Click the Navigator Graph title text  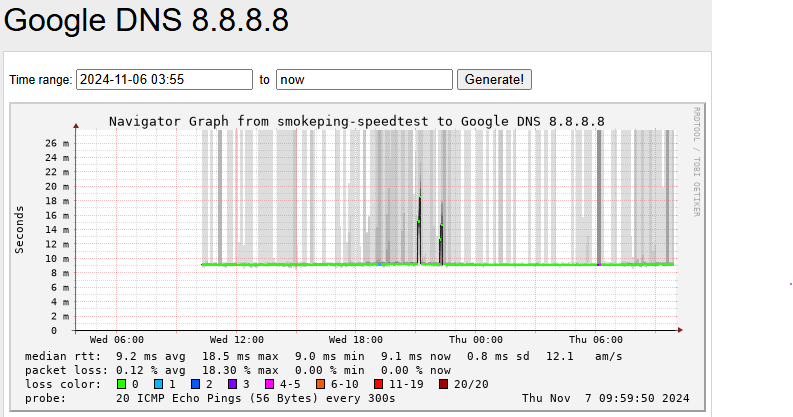click(357, 121)
